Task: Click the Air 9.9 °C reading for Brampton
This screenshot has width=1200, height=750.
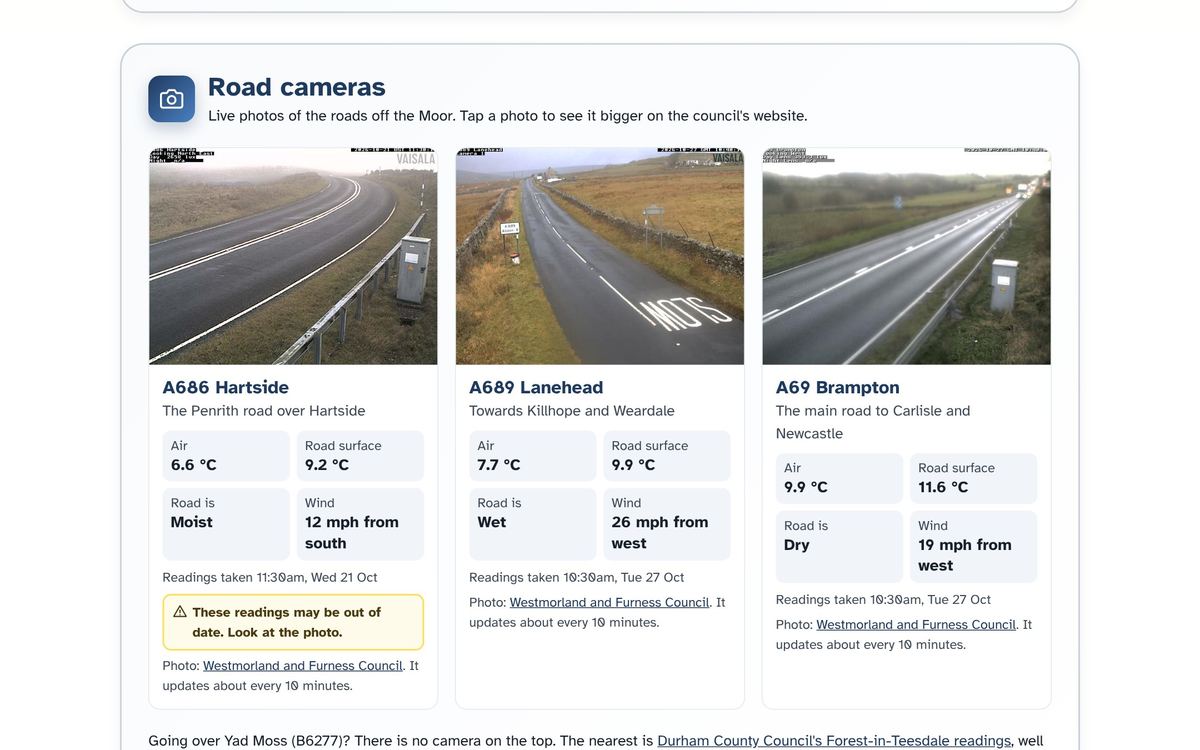Action: coord(839,478)
